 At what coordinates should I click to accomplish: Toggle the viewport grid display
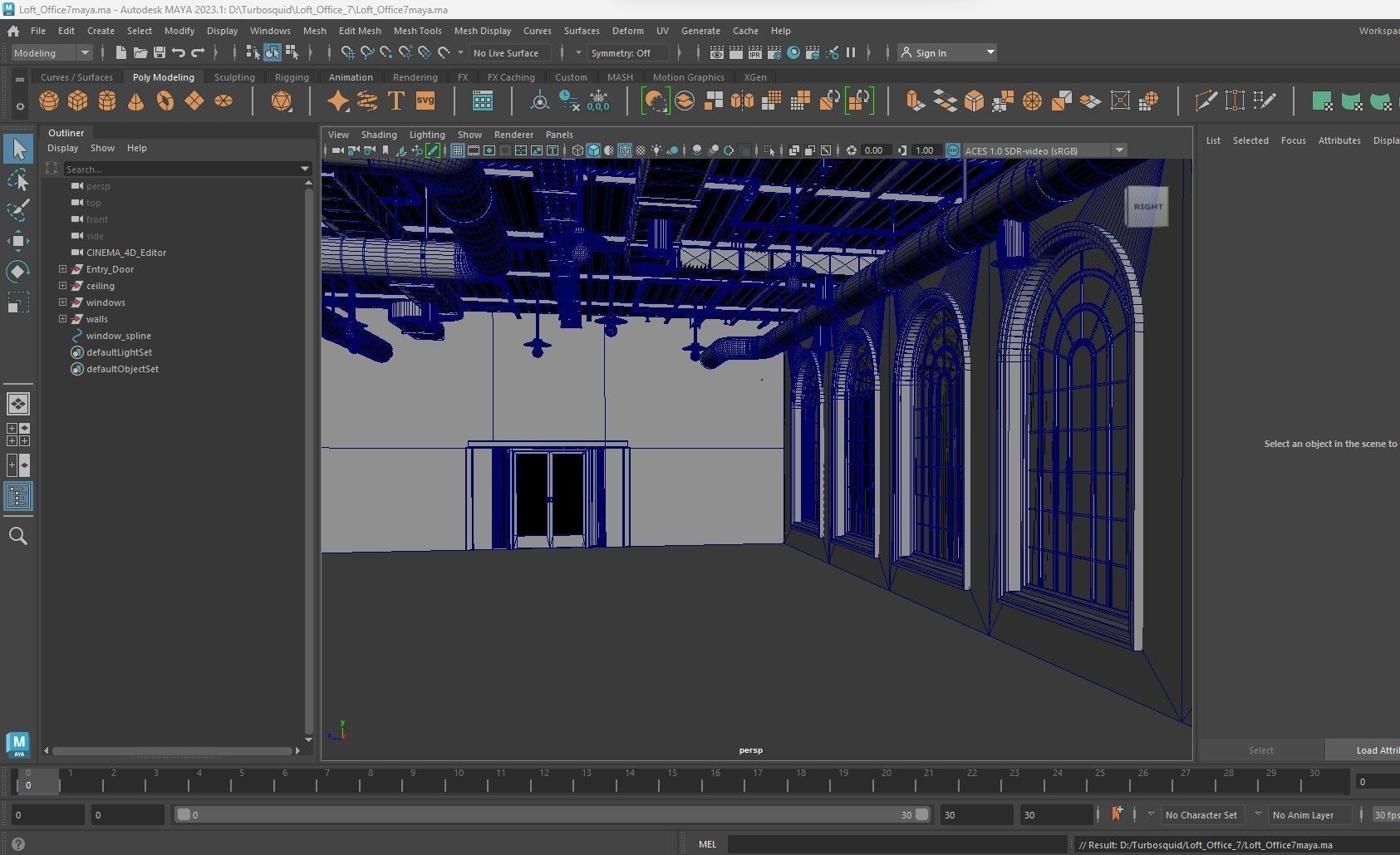[x=458, y=150]
